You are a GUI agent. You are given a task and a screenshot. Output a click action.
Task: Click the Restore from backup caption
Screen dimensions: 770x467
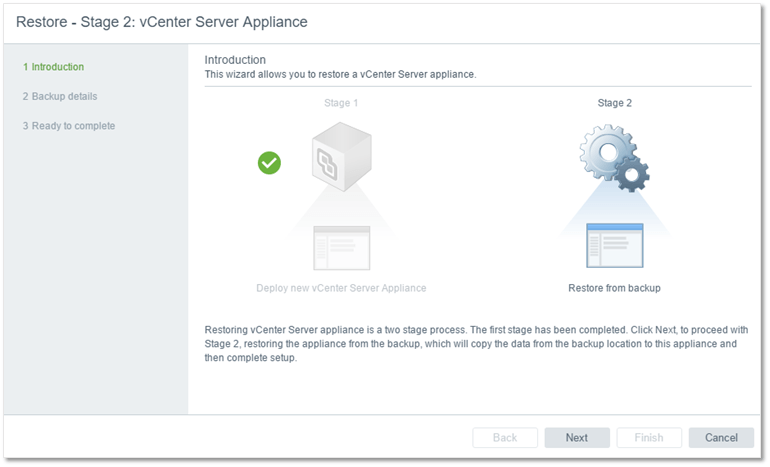pos(614,288)
